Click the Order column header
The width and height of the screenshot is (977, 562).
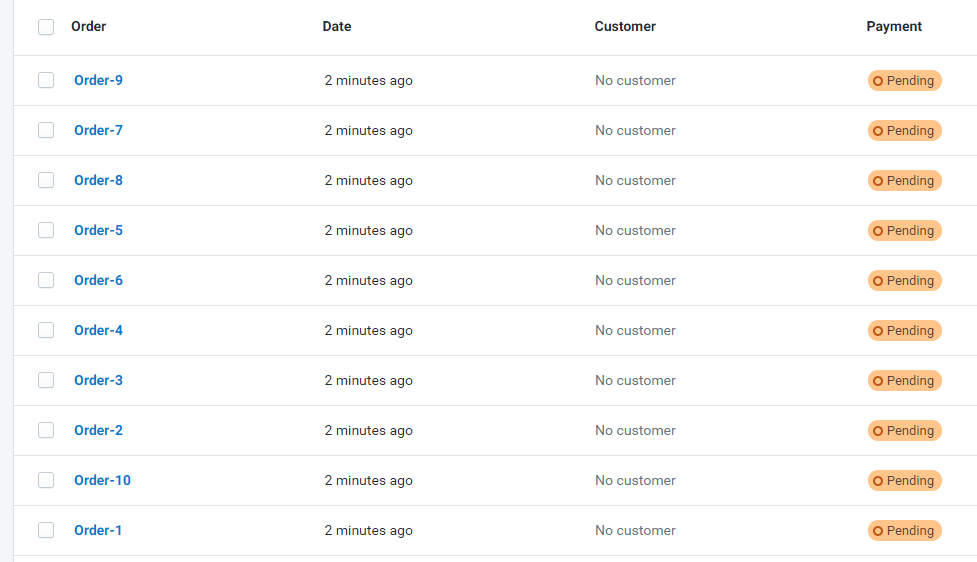(x=88, y=27)
